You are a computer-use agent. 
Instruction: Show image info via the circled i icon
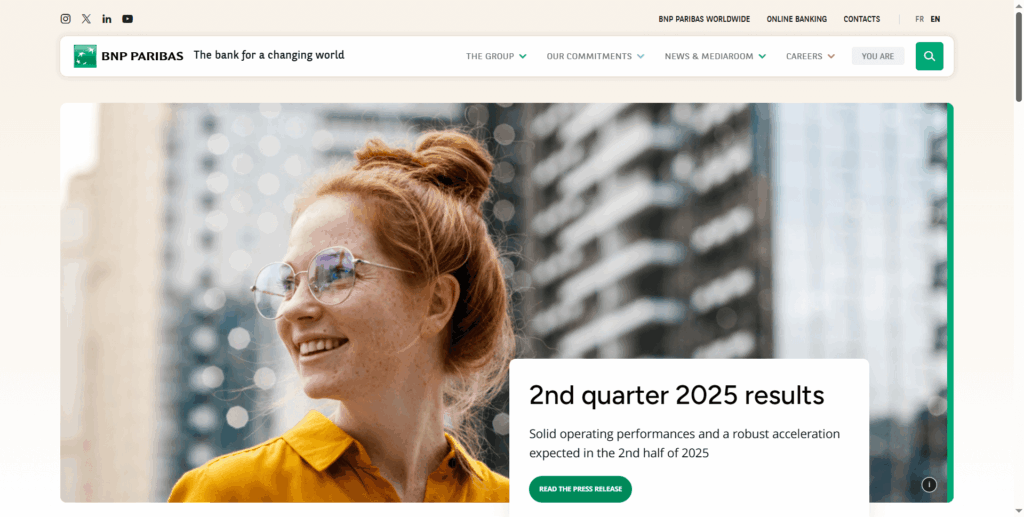tap(929, 484)
